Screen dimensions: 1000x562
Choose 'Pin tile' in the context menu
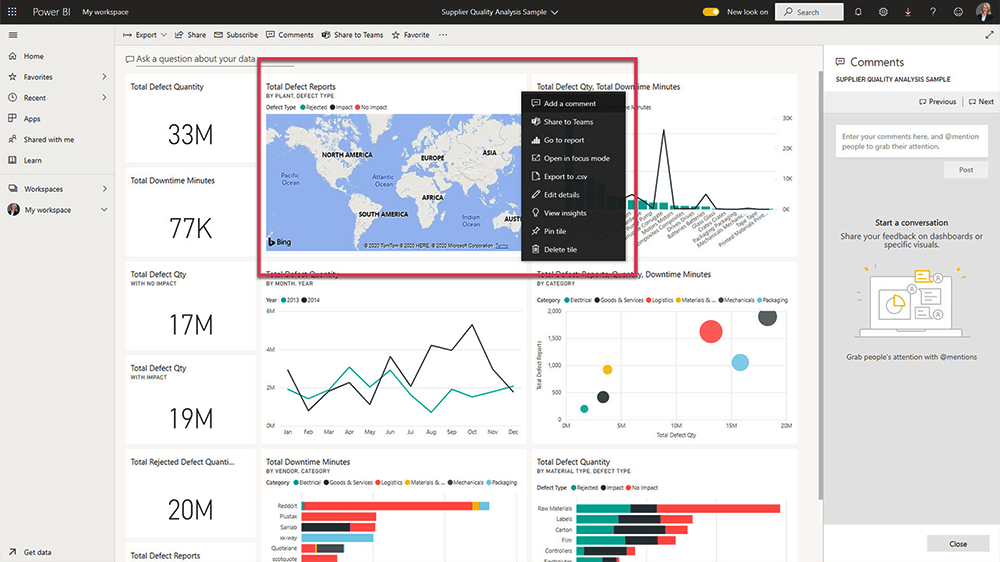tap(555, 231)
